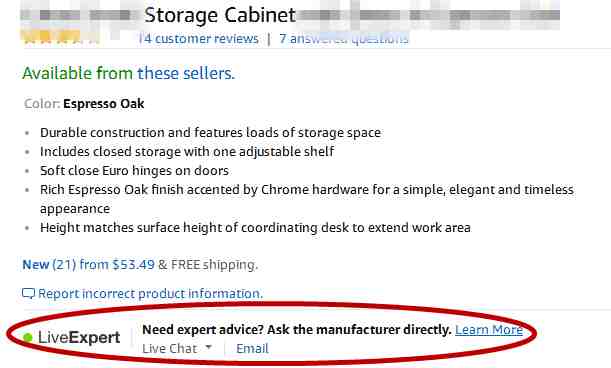Click the 'Need expert advice?' heading
The height and width of the screenshot is (368, 611).
click(x=297, y=330)
